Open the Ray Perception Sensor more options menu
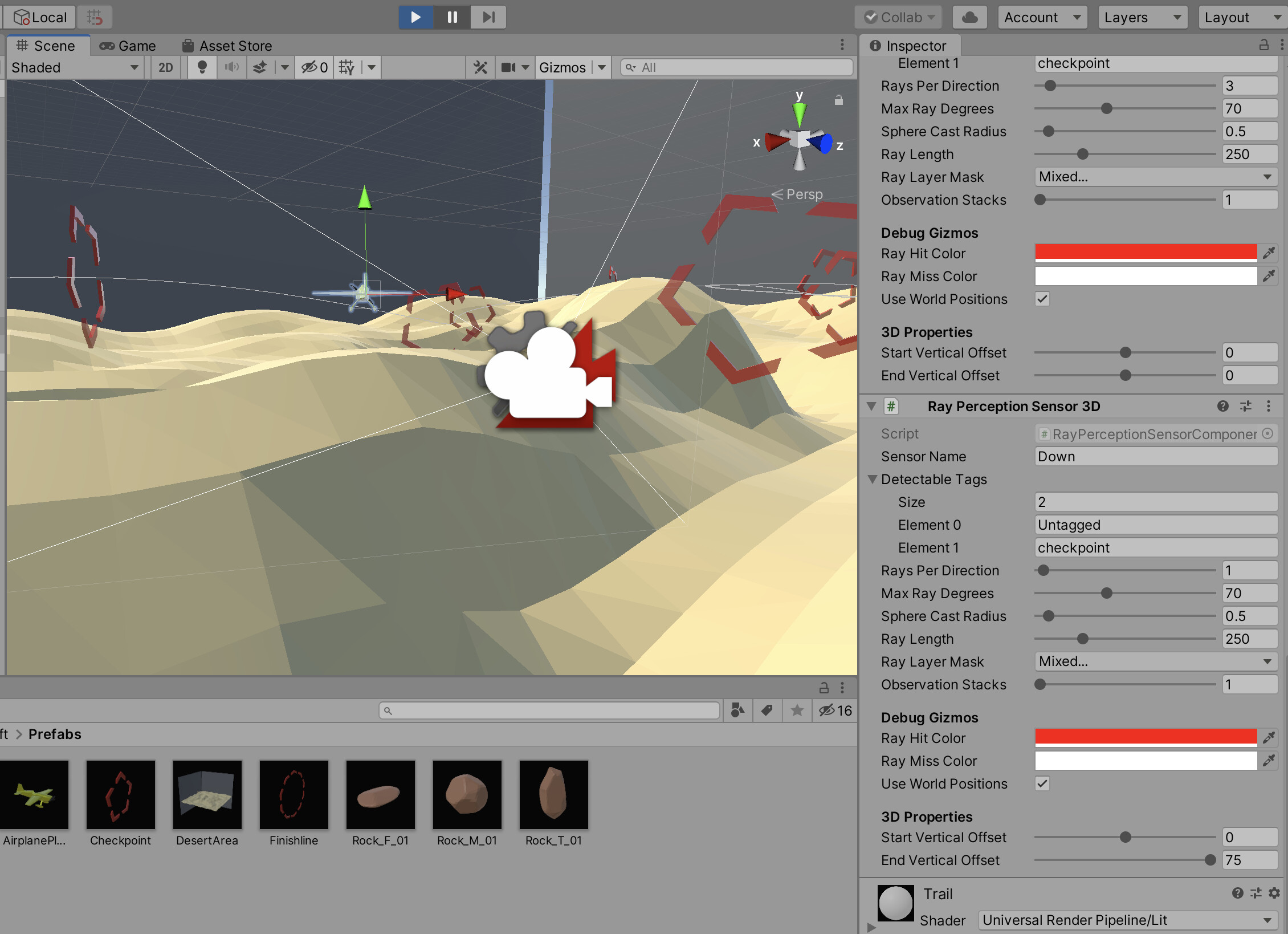This screenshot has height=934, width=1288. point(1268,406)
